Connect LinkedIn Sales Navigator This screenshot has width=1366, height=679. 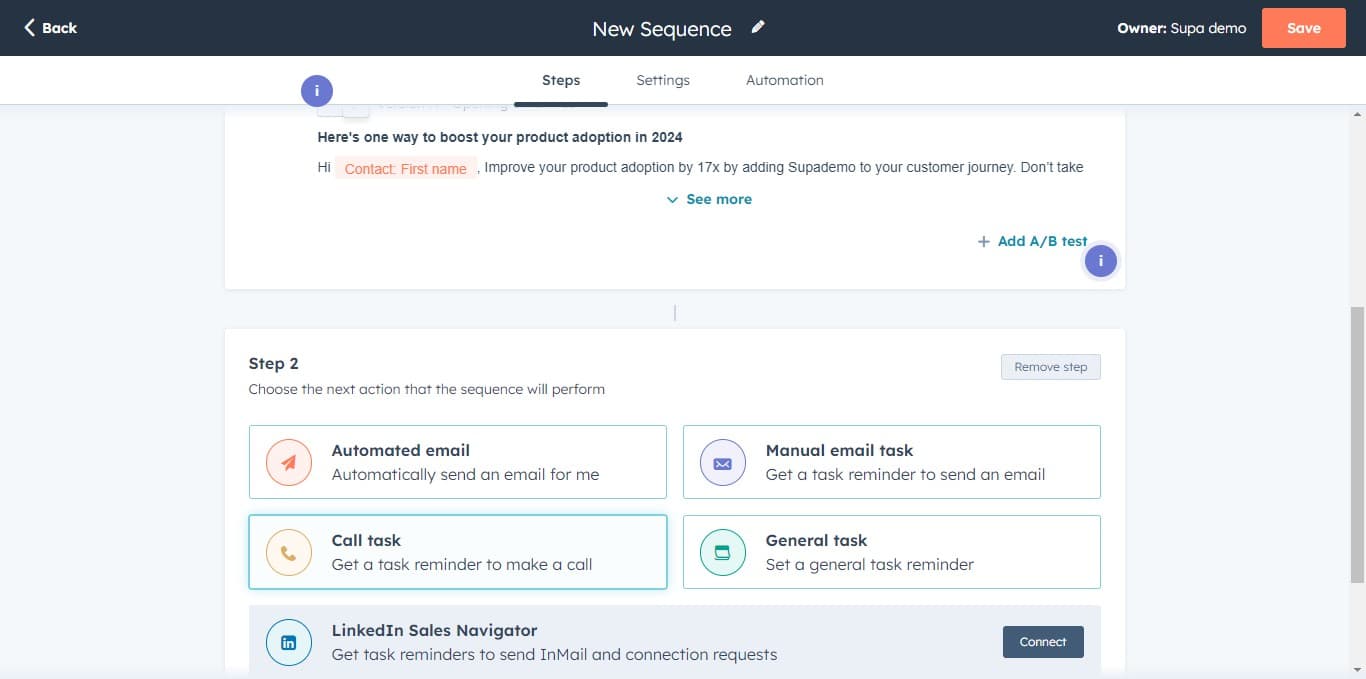[1043, 642]
